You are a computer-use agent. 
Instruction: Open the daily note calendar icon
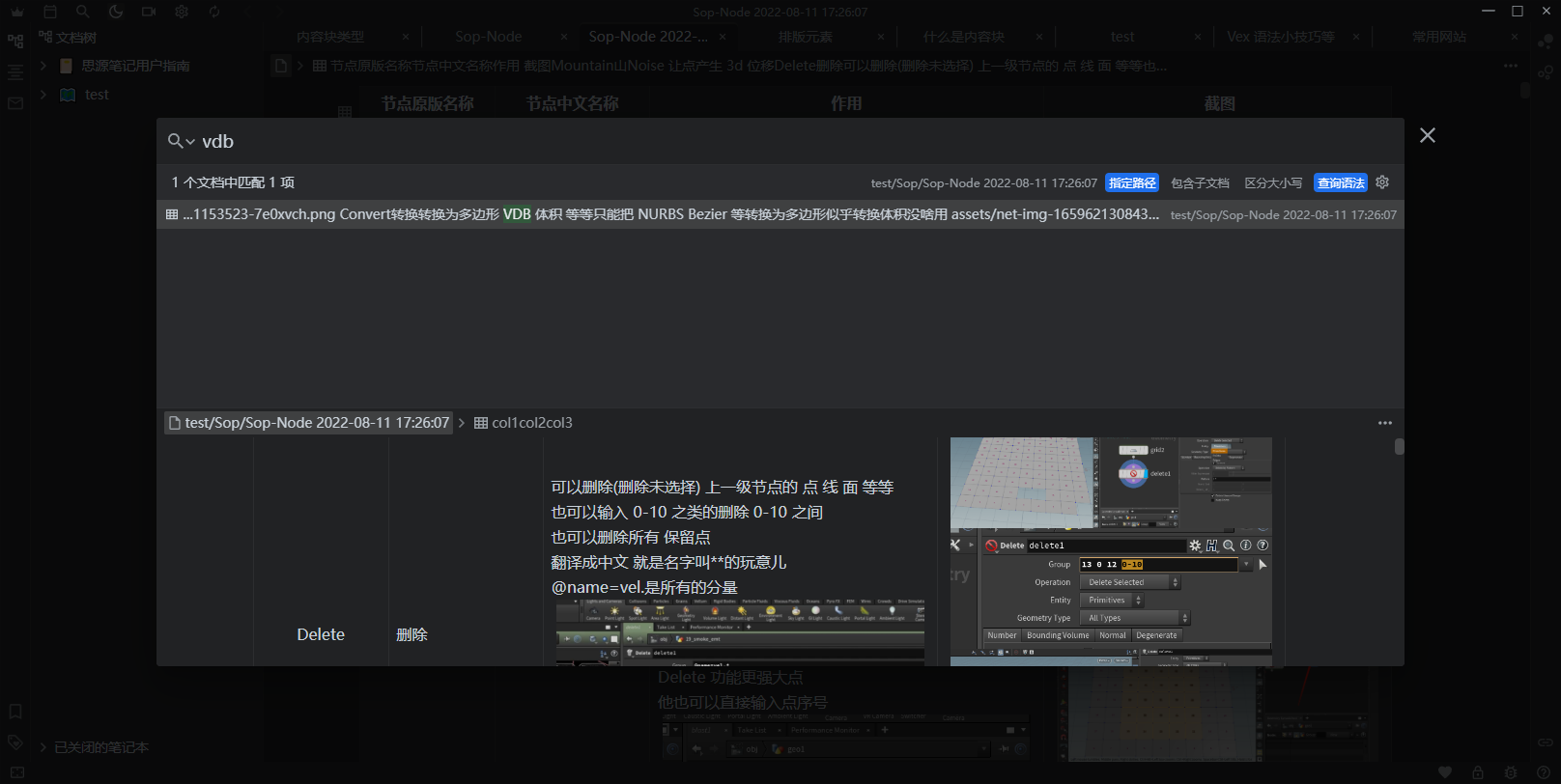coord(50,12)
